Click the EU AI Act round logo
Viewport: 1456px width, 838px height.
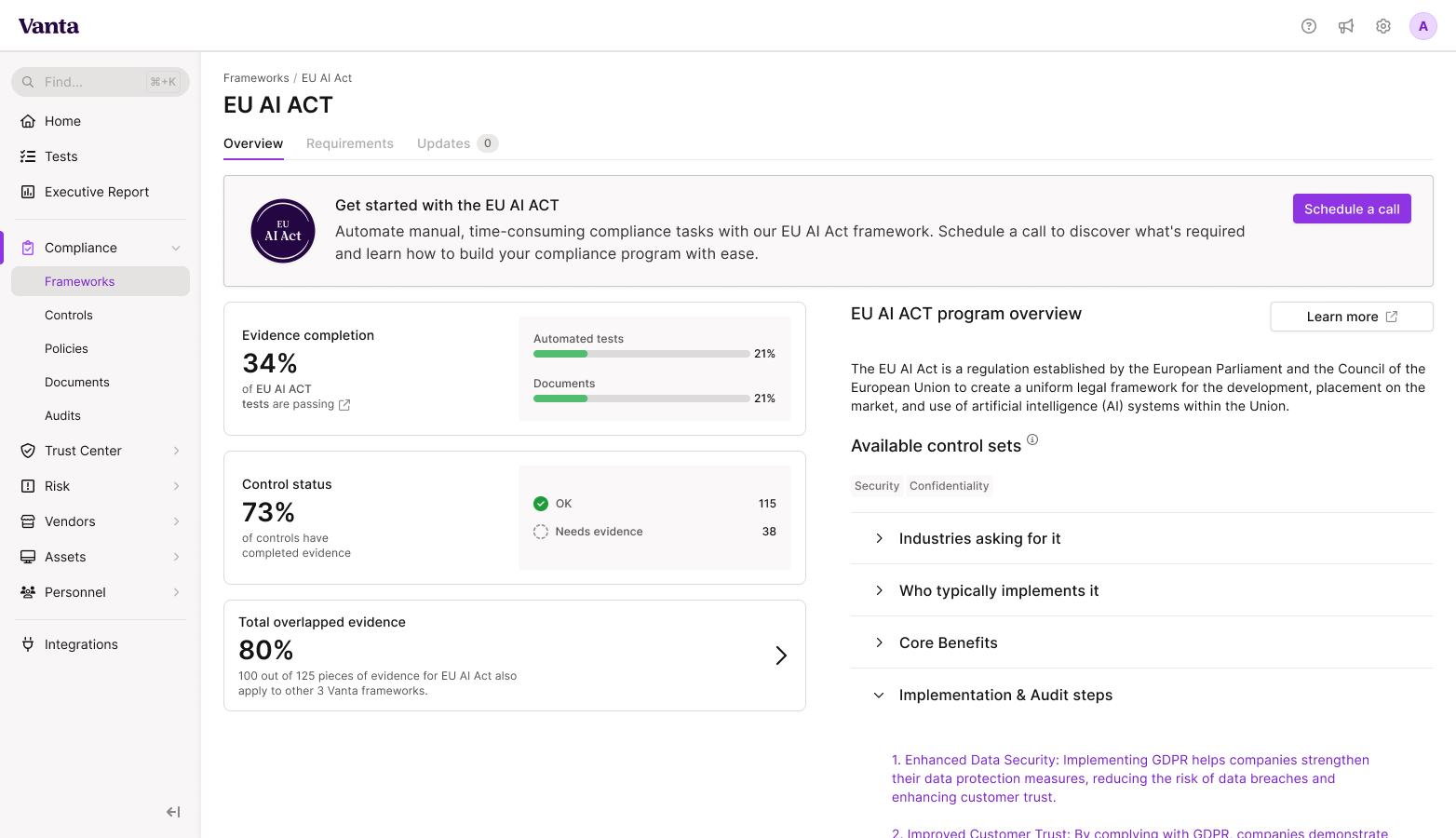coord(283,231)
